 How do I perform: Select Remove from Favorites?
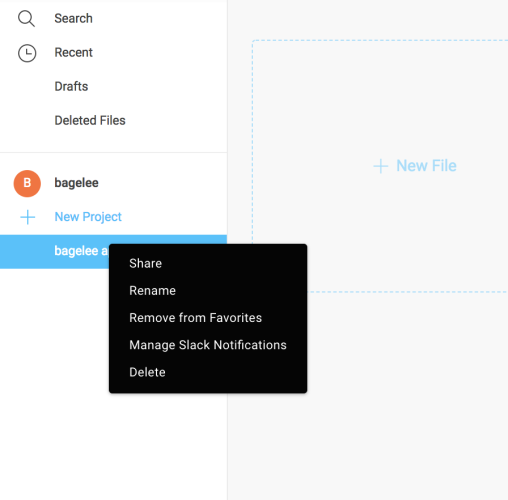[x=196, y=318]
